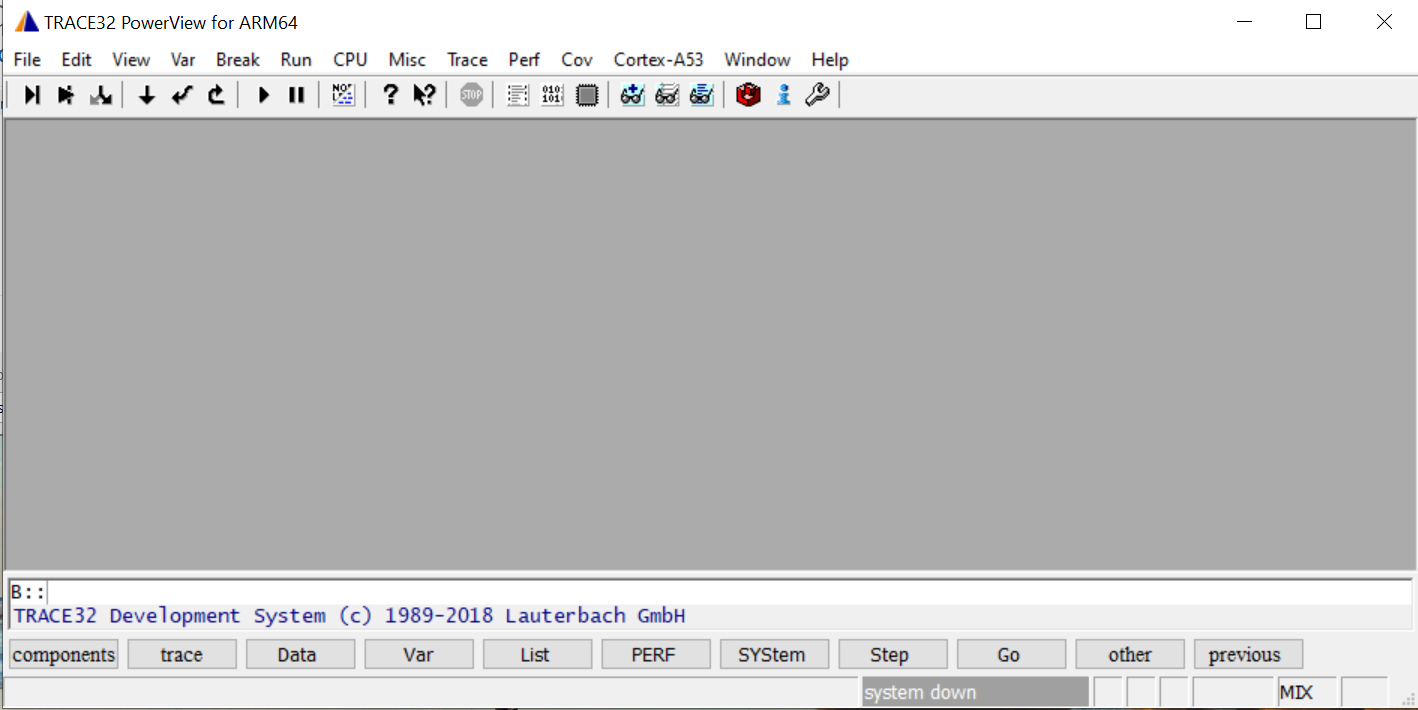Viewport: 1418px width, 710px height.
Task: Open Help via the question mark icon
Action: click(390, 94)
